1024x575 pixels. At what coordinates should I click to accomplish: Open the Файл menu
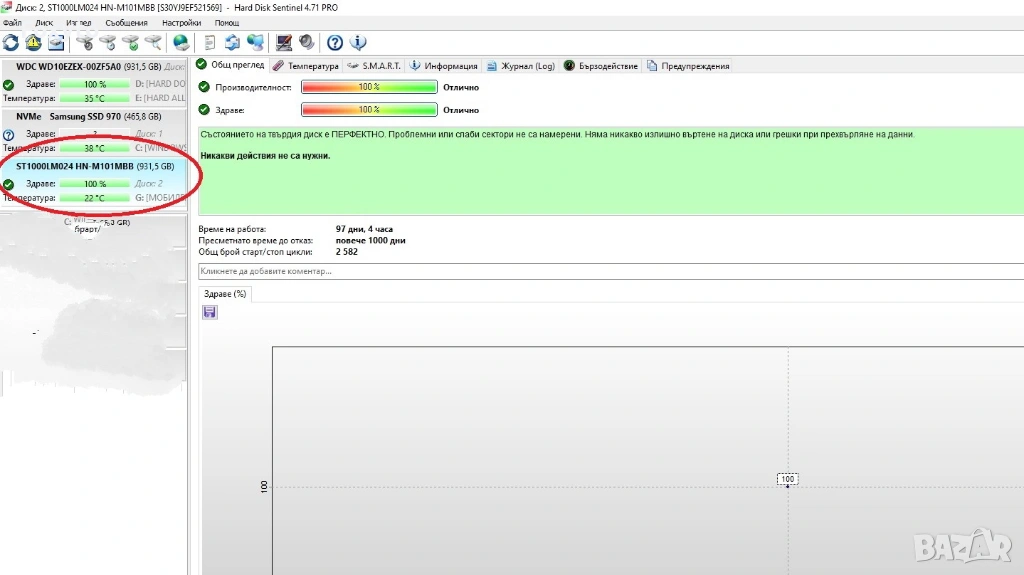12,22
